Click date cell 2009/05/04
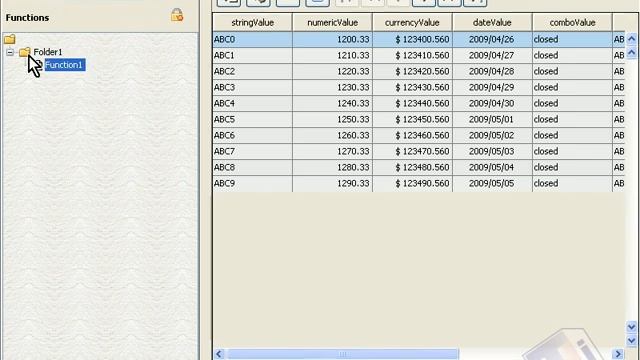640x360 pixels. (492, 167)
